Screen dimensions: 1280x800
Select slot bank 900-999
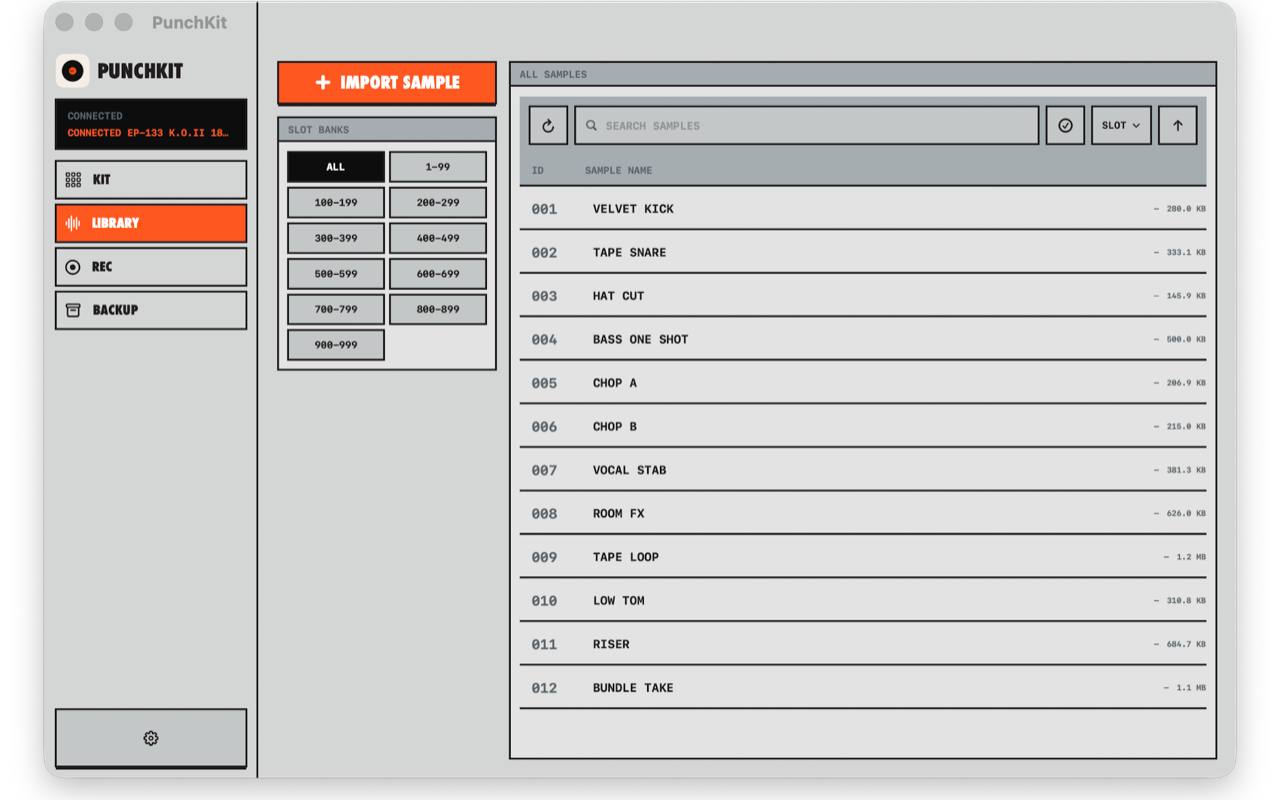(336, 345)
